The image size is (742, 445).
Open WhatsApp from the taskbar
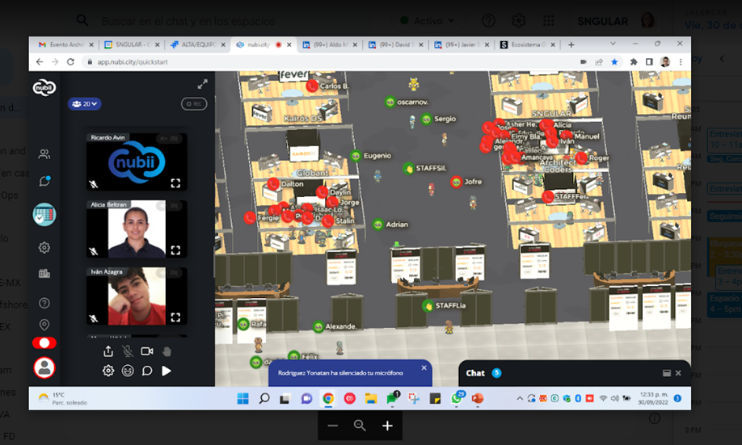point(457,399)
